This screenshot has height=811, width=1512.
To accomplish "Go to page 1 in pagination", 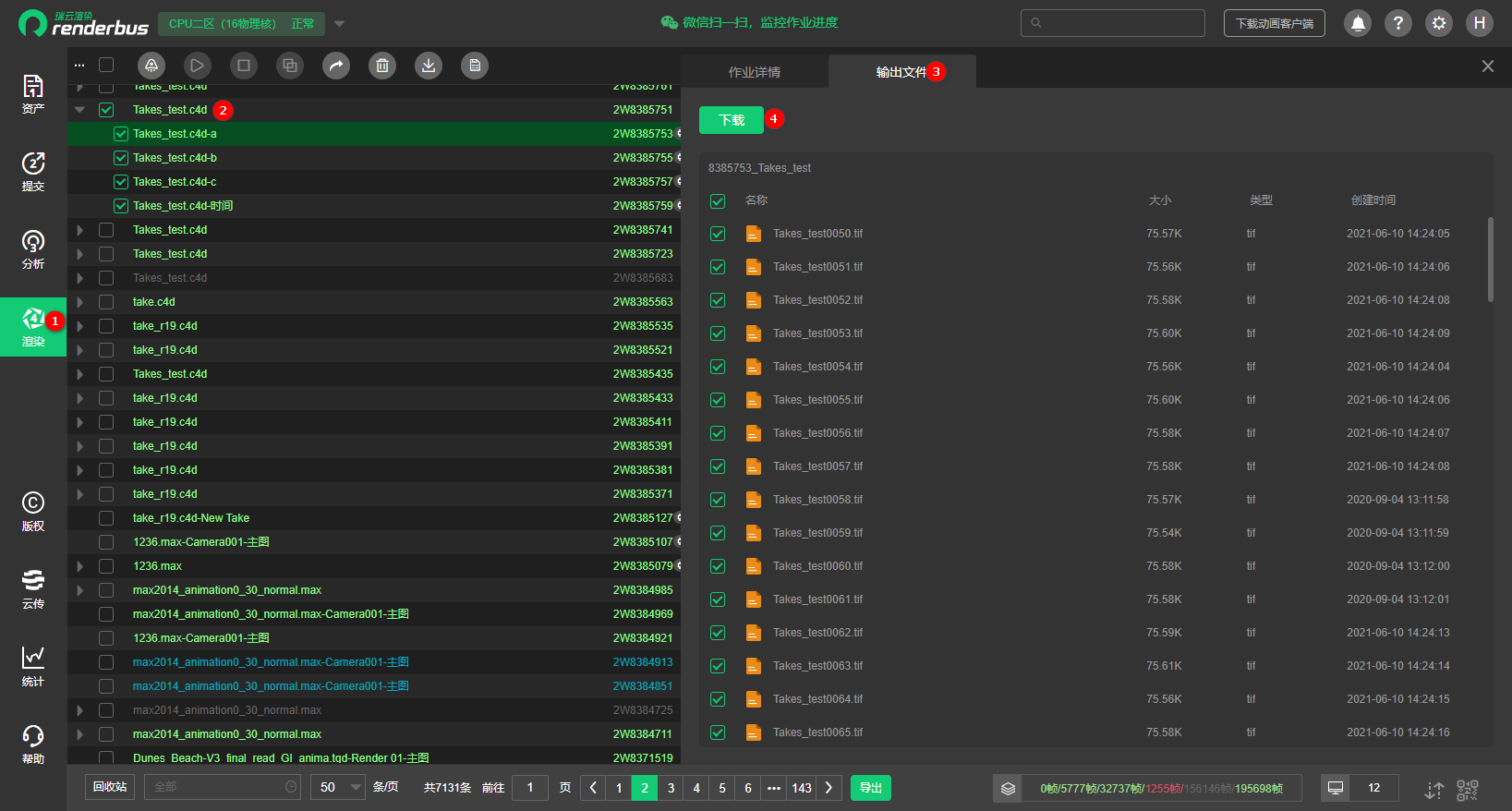I will tap(619, 788).
